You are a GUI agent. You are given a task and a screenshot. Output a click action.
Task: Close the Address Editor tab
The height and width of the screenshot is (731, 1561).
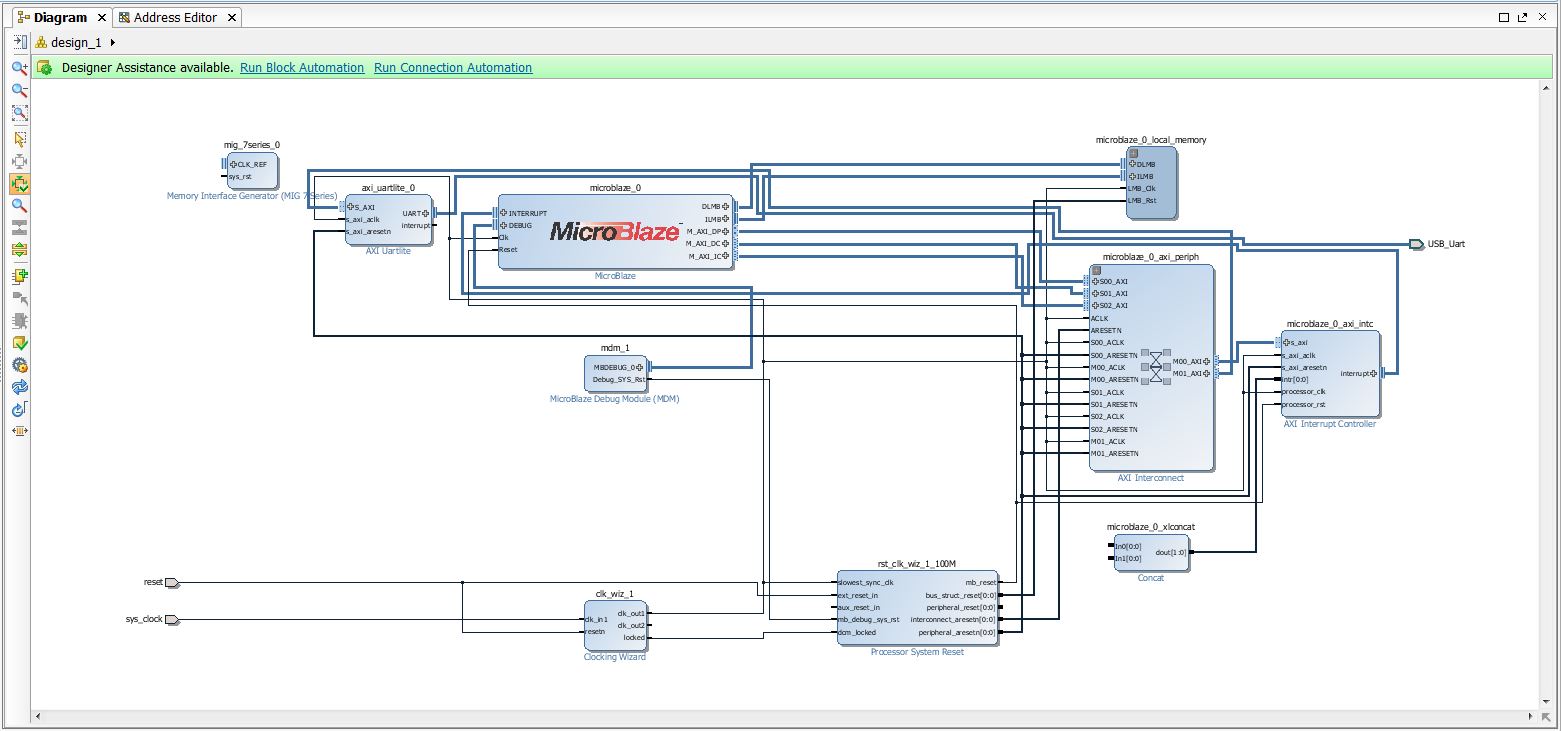coord(232,18)
